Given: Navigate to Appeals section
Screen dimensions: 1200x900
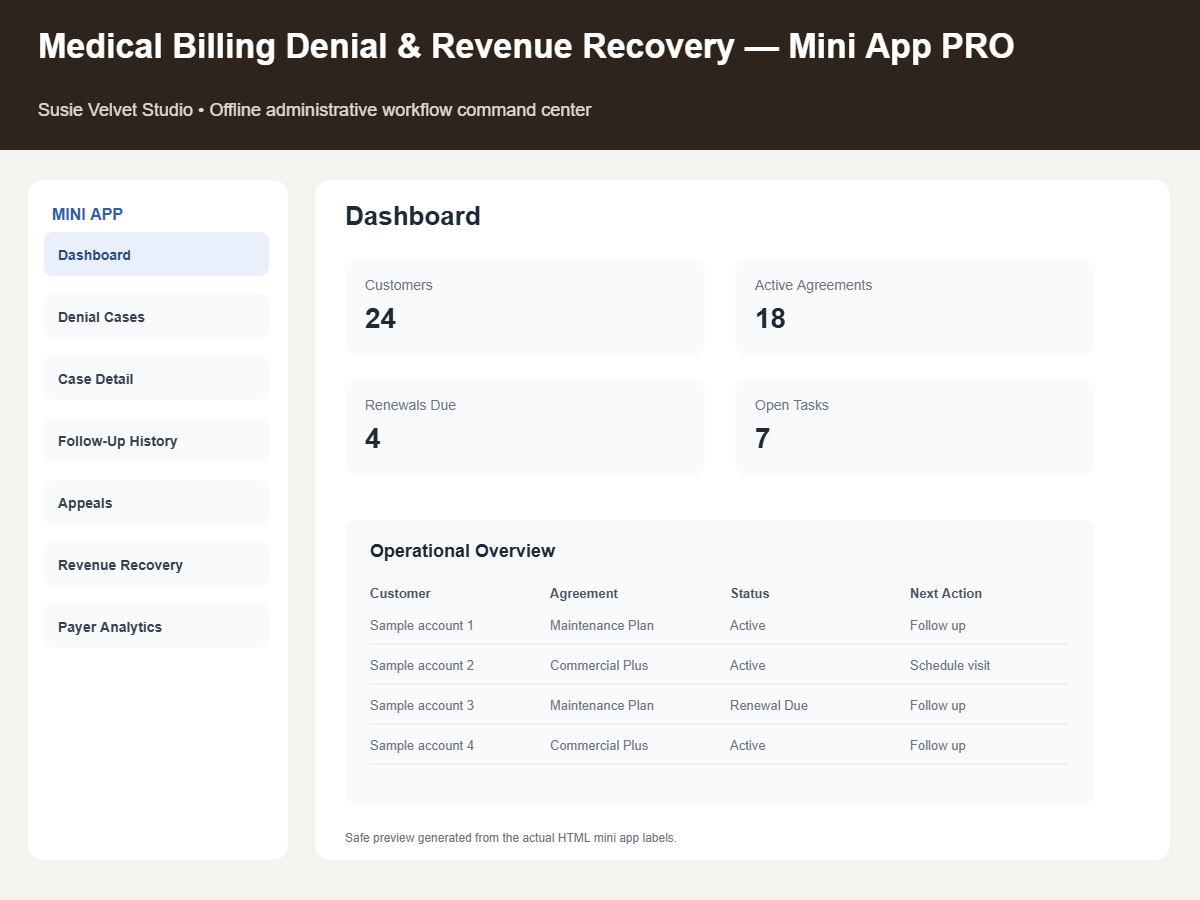Looking at the screenshot, I should click(156, 502).
